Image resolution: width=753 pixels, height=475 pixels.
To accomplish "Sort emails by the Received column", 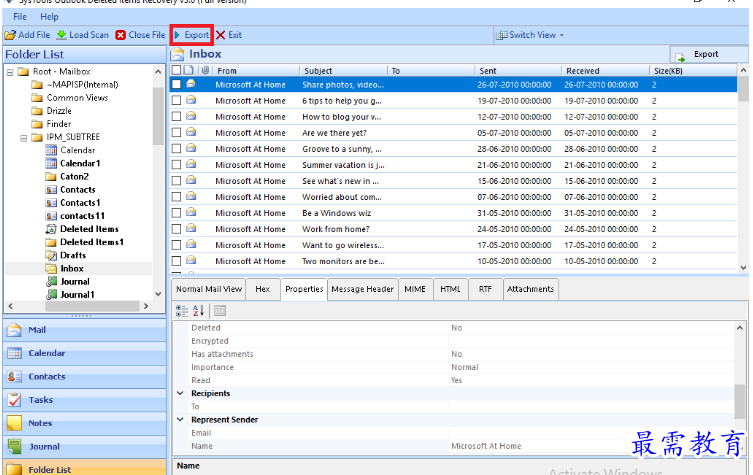I will click(605, 71).
